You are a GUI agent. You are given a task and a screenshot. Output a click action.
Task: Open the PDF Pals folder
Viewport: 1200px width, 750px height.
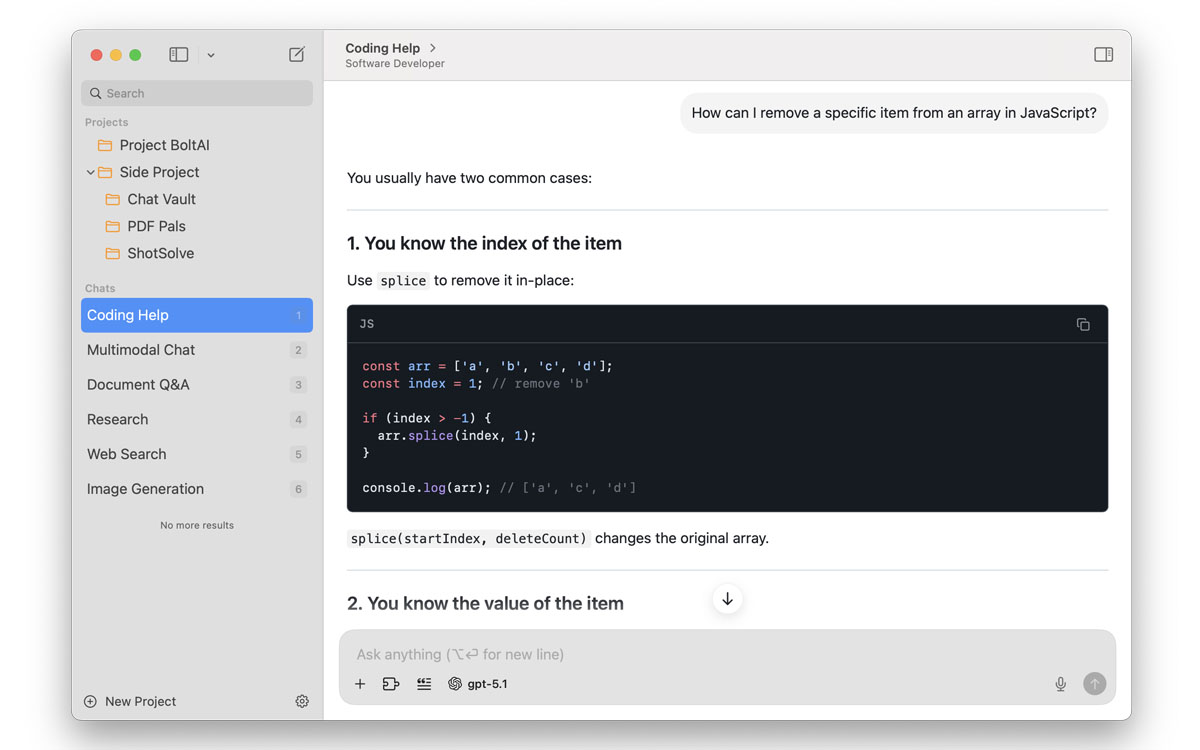point(156,226)
